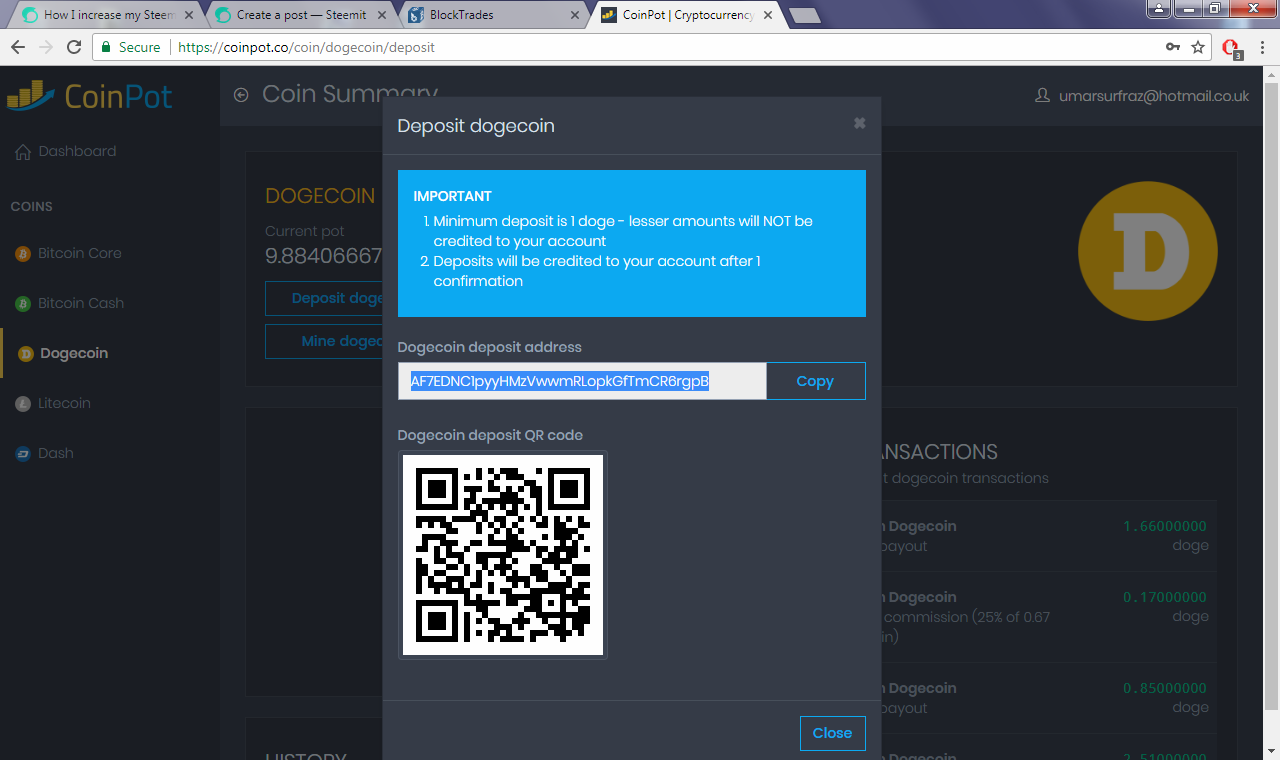Click the Bitcoin Cash coin icon

tap(23, 304)
